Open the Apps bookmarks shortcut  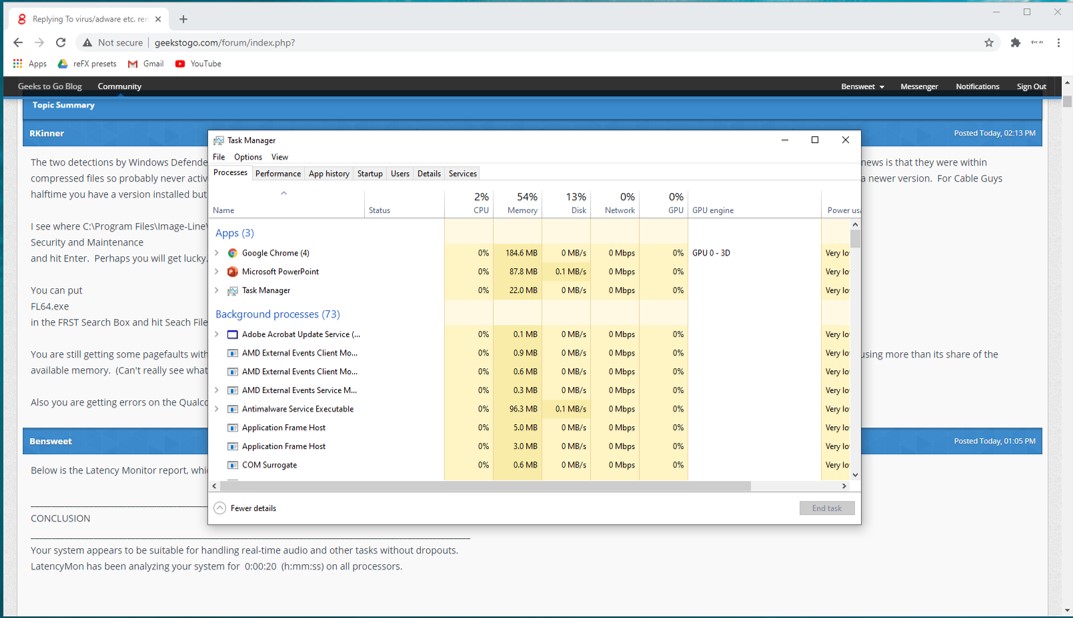[29, 64]
